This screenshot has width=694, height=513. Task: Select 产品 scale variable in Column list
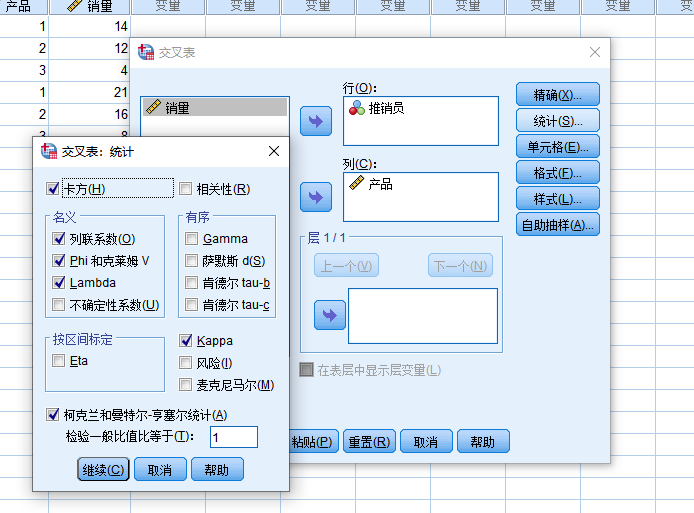(371, 184)
